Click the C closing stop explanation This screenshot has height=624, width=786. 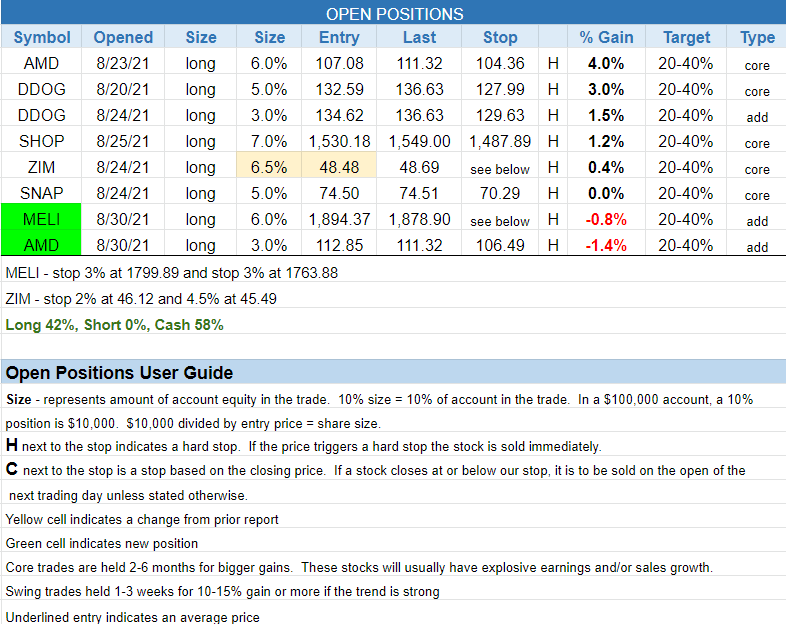[375, 470]
